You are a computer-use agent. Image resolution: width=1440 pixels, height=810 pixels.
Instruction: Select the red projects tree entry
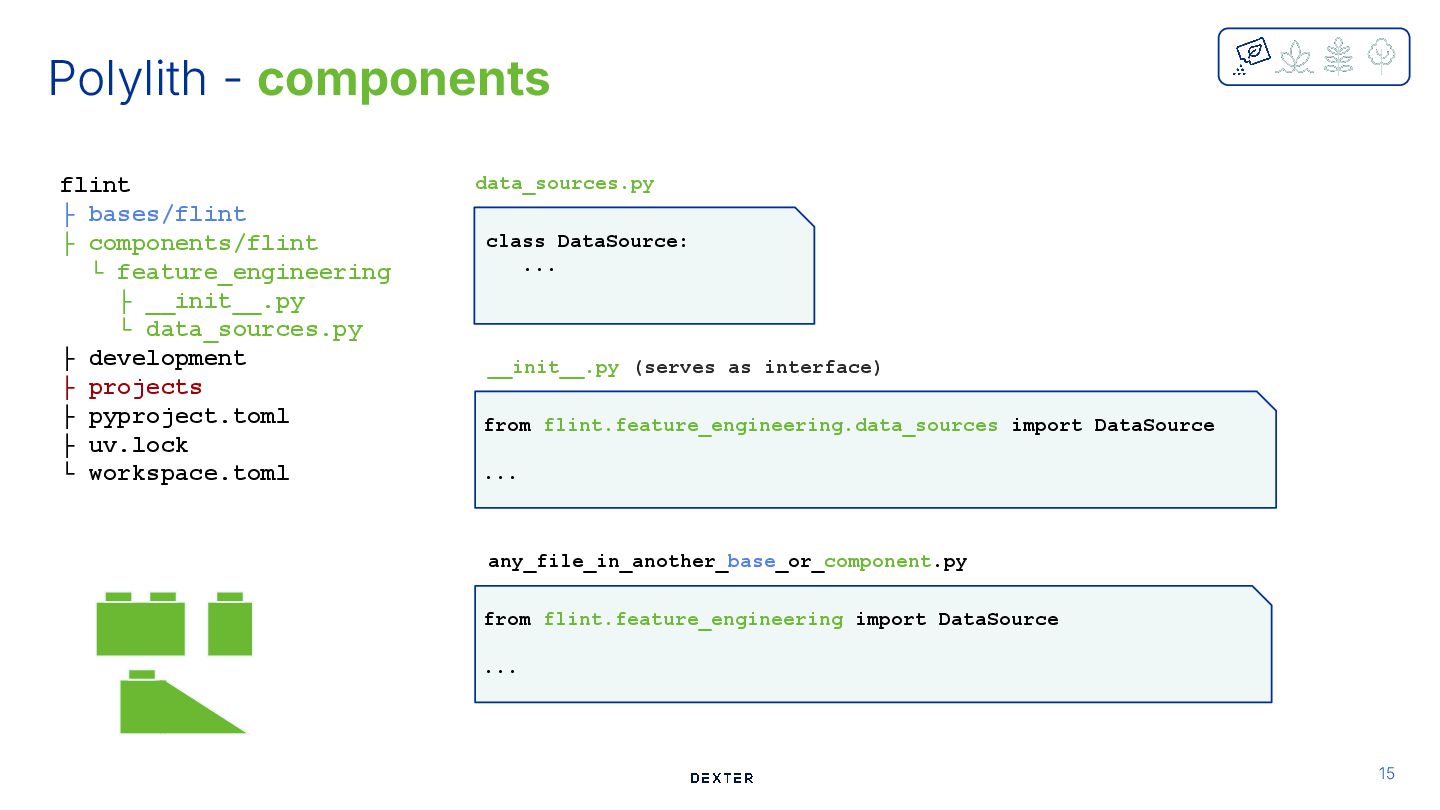145,387
